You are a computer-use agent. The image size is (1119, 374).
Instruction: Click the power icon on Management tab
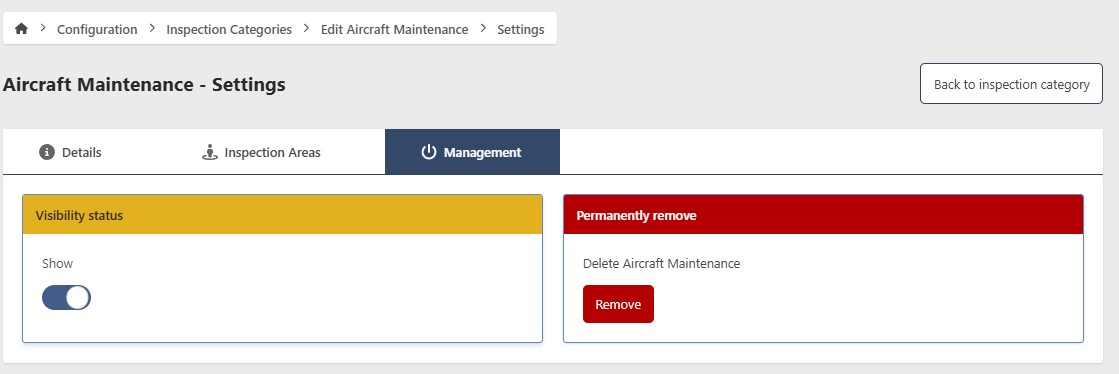428,152
